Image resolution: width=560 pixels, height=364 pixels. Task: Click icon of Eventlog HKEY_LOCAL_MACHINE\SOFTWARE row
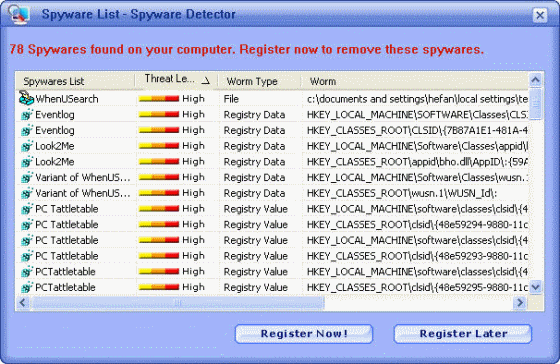pos(27,115)
